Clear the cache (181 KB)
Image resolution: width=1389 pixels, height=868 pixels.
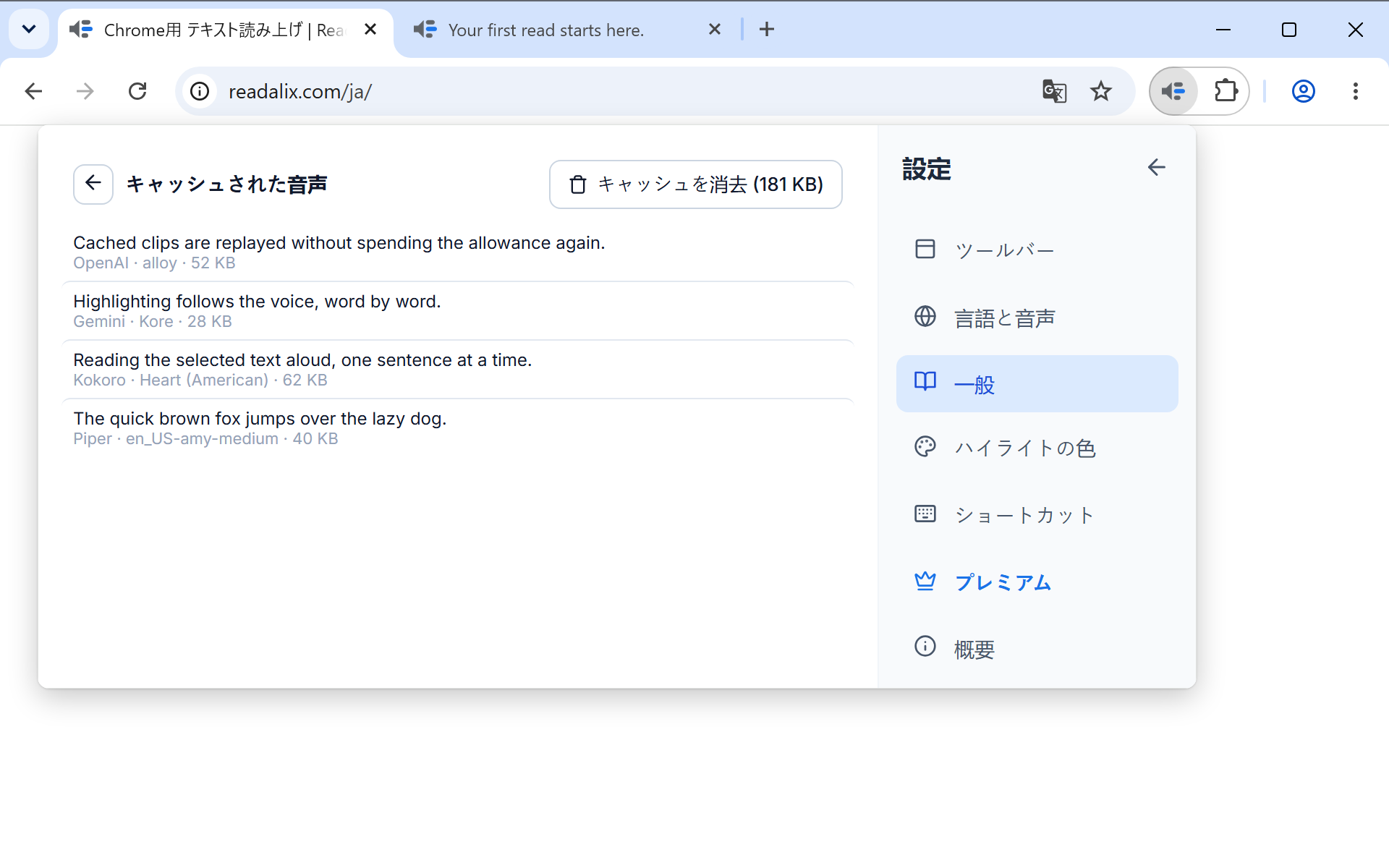695,184
